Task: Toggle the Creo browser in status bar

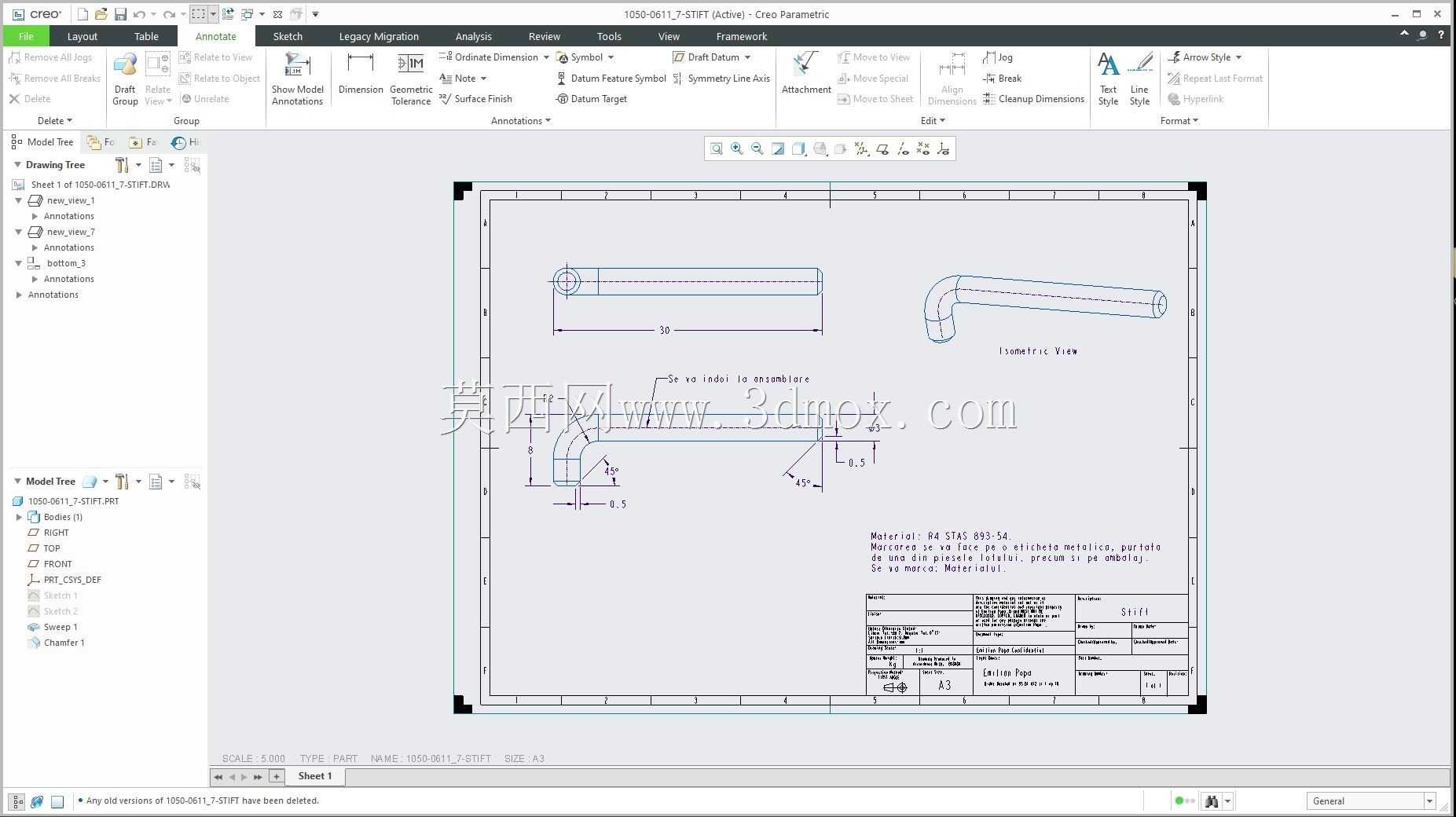Action: click(37, 801)
